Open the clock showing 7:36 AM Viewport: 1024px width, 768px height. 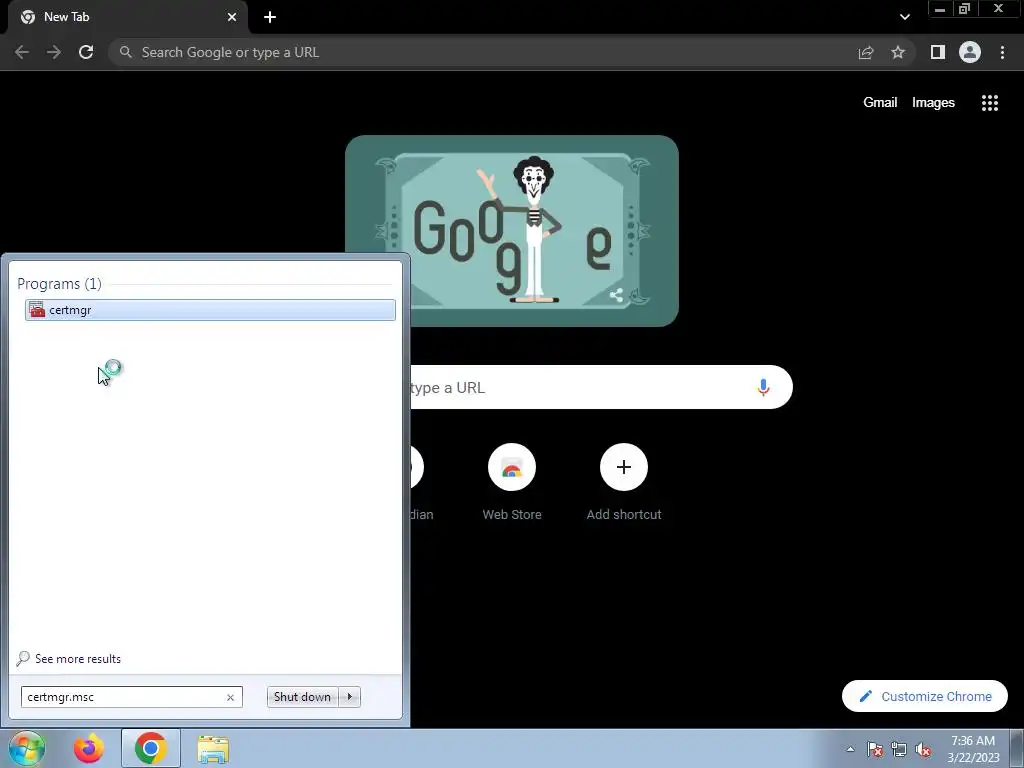[973, 749]
